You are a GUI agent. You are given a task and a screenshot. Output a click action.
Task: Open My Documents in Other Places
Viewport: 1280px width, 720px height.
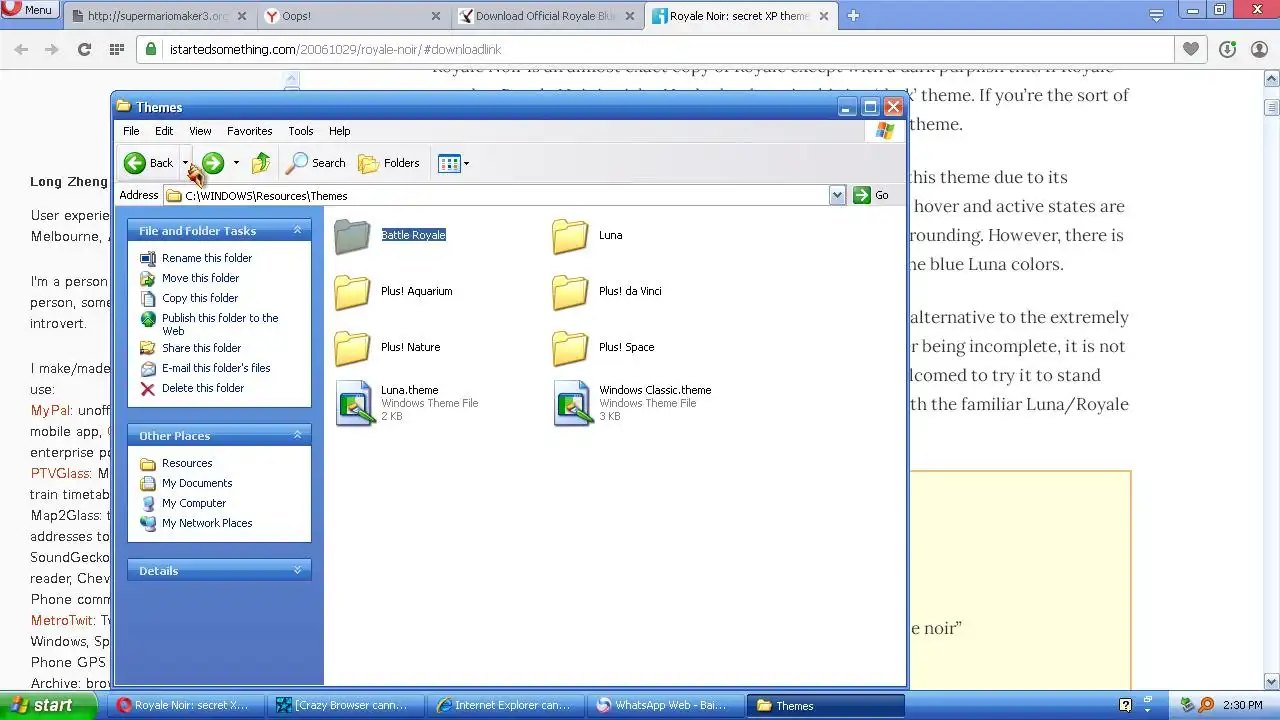(197, 483)
